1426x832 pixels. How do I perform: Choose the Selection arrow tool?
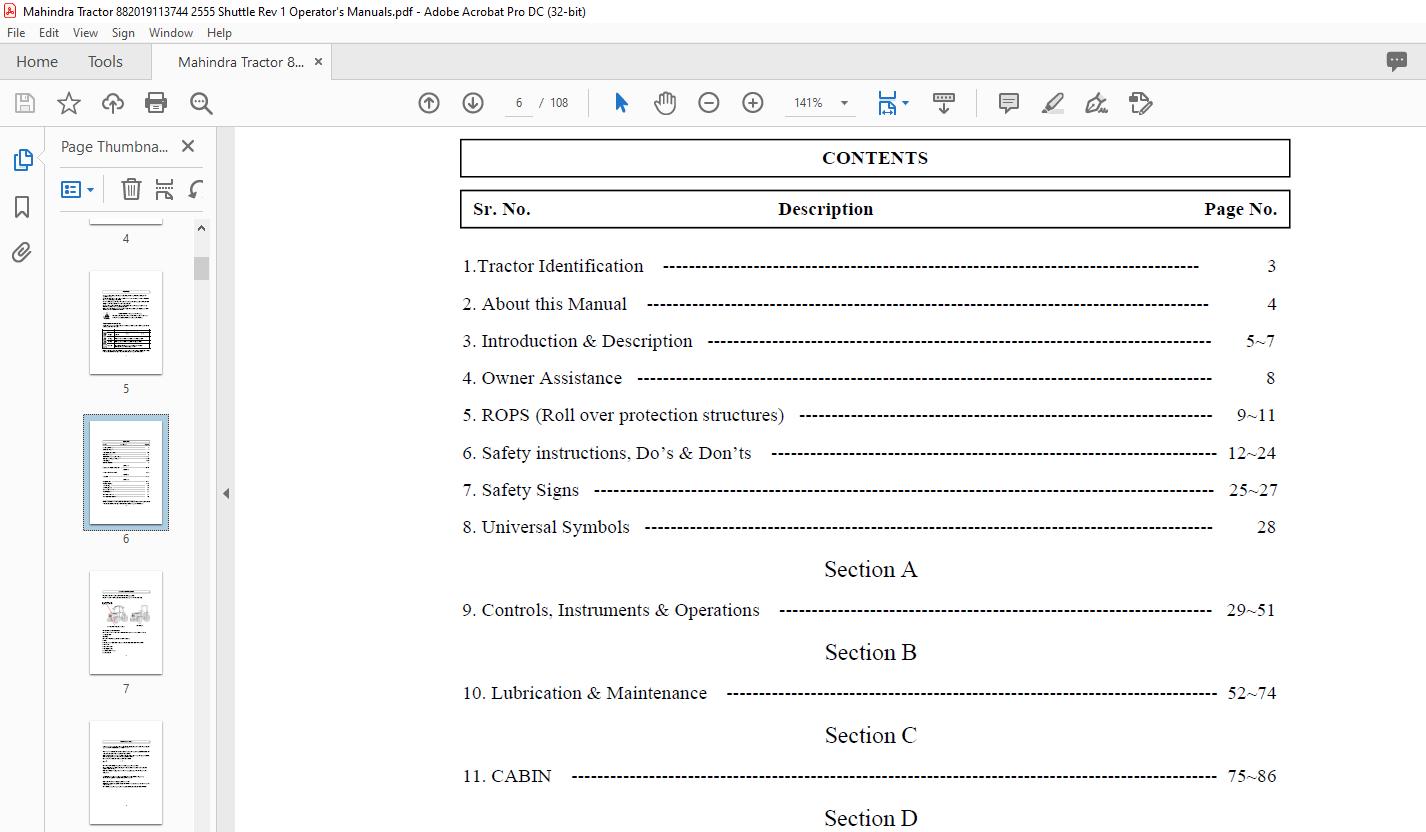(621, 103)
